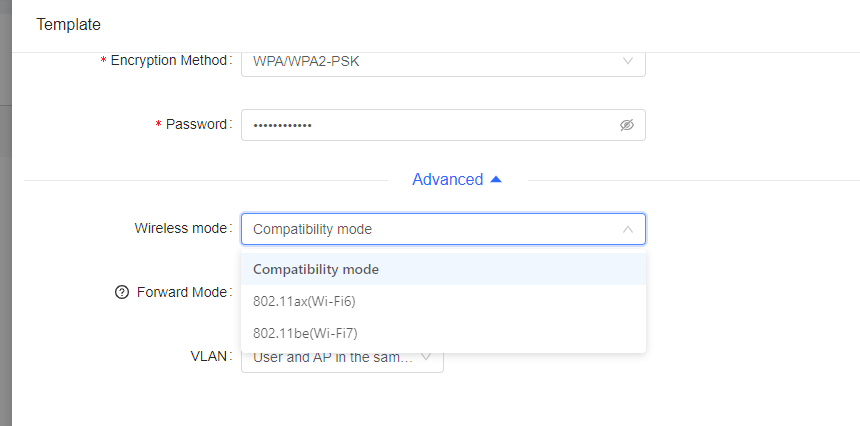The height and width of the screenshot is (426, 860).
Task: Collapse the Advanced settings section
Action: pyautogui.click(x=457, y=179)
